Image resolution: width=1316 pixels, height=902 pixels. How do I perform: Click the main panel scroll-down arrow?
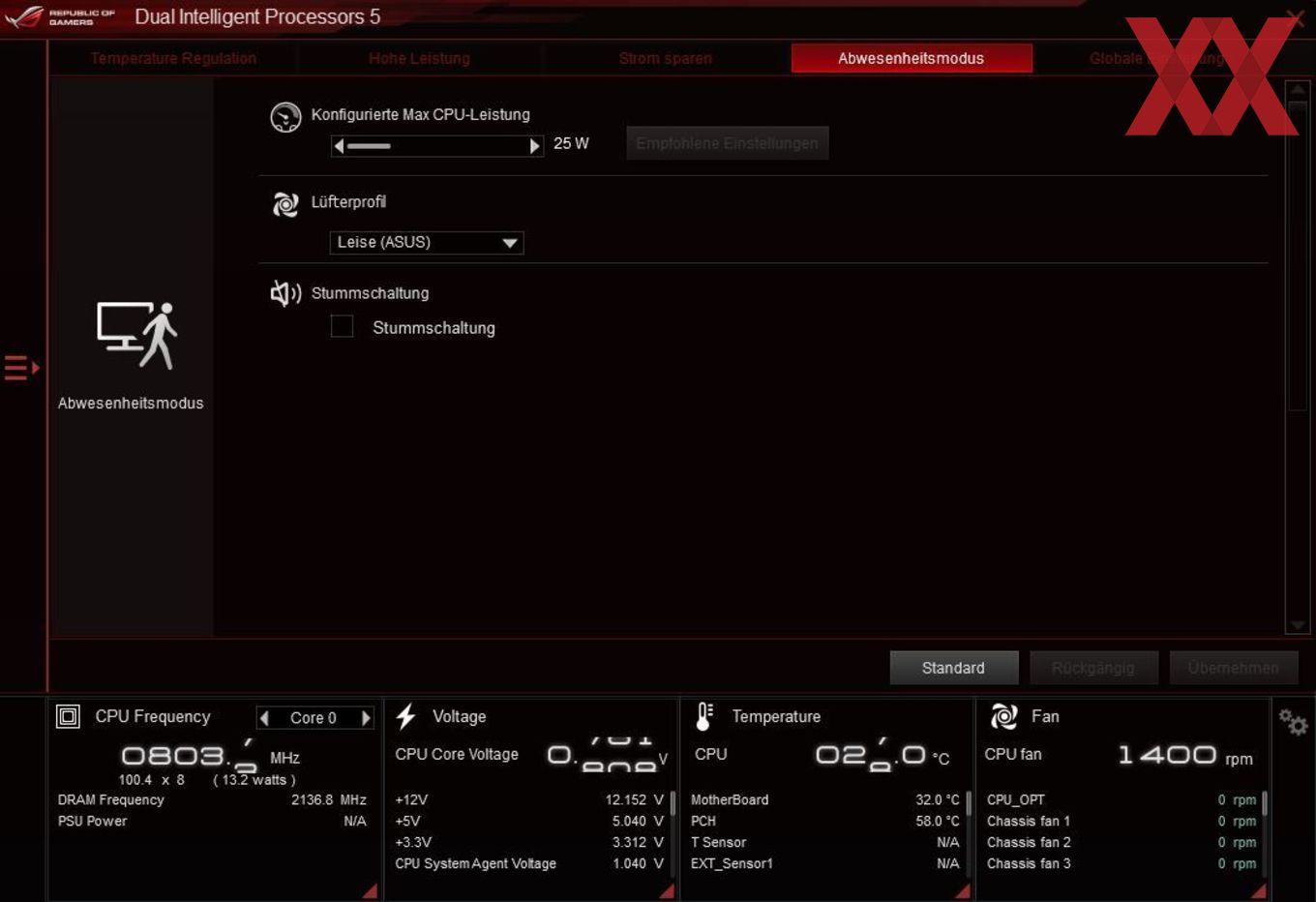(1298, 625)
